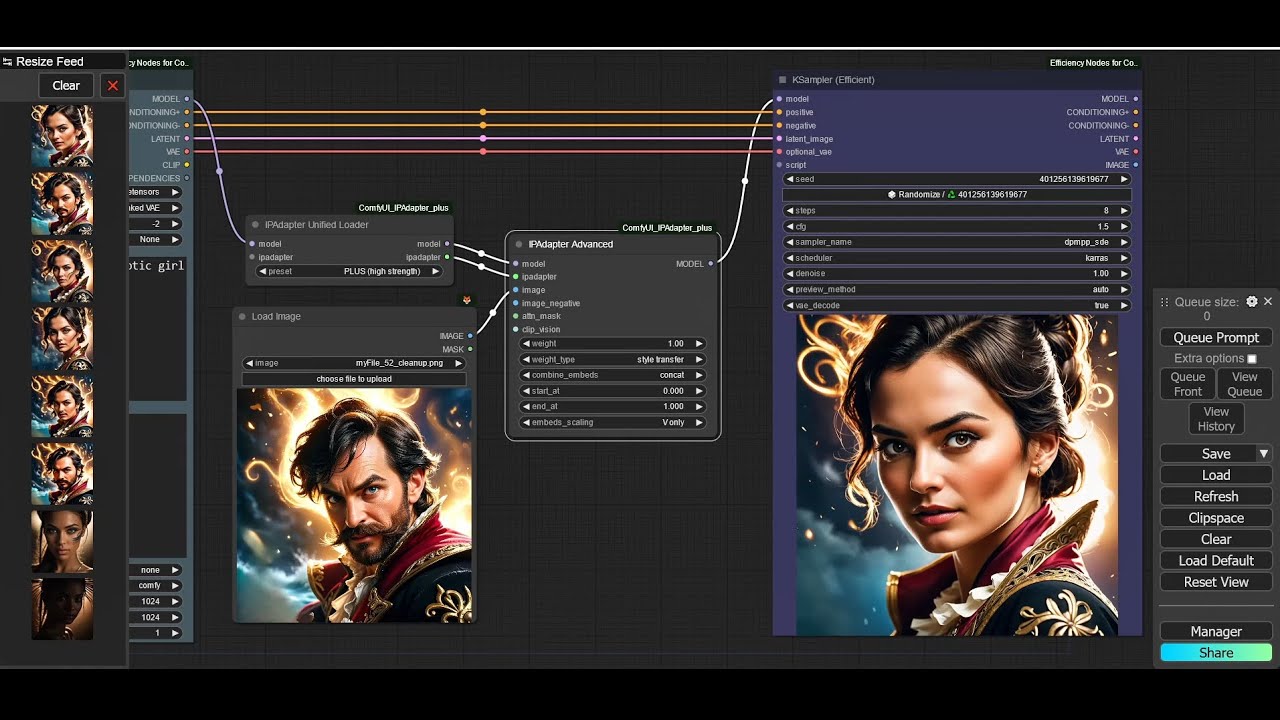
Task: Increase cfg with the right arrow
Action: pos(1124,227)
